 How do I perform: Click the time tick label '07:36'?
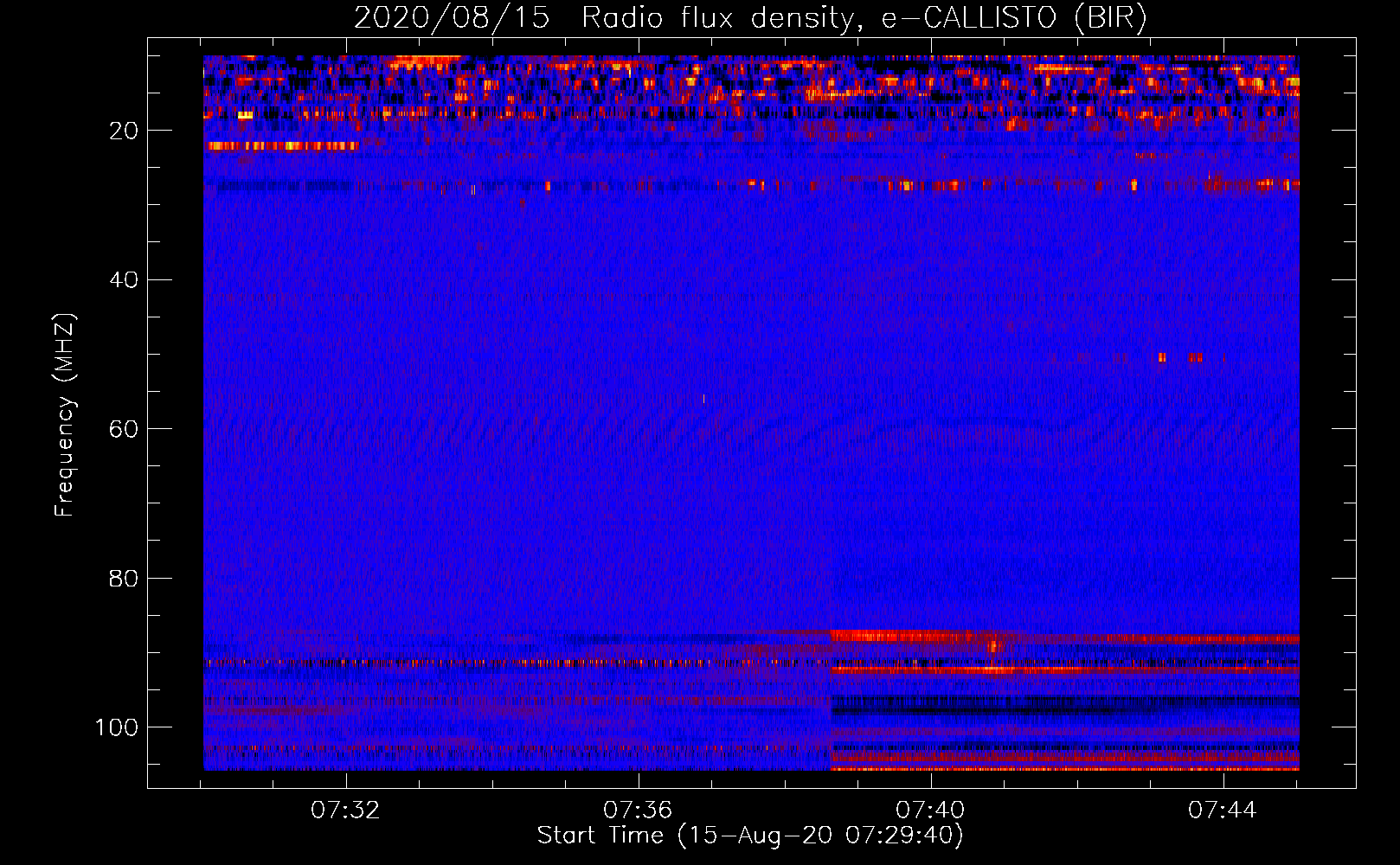tap(638, 811)
